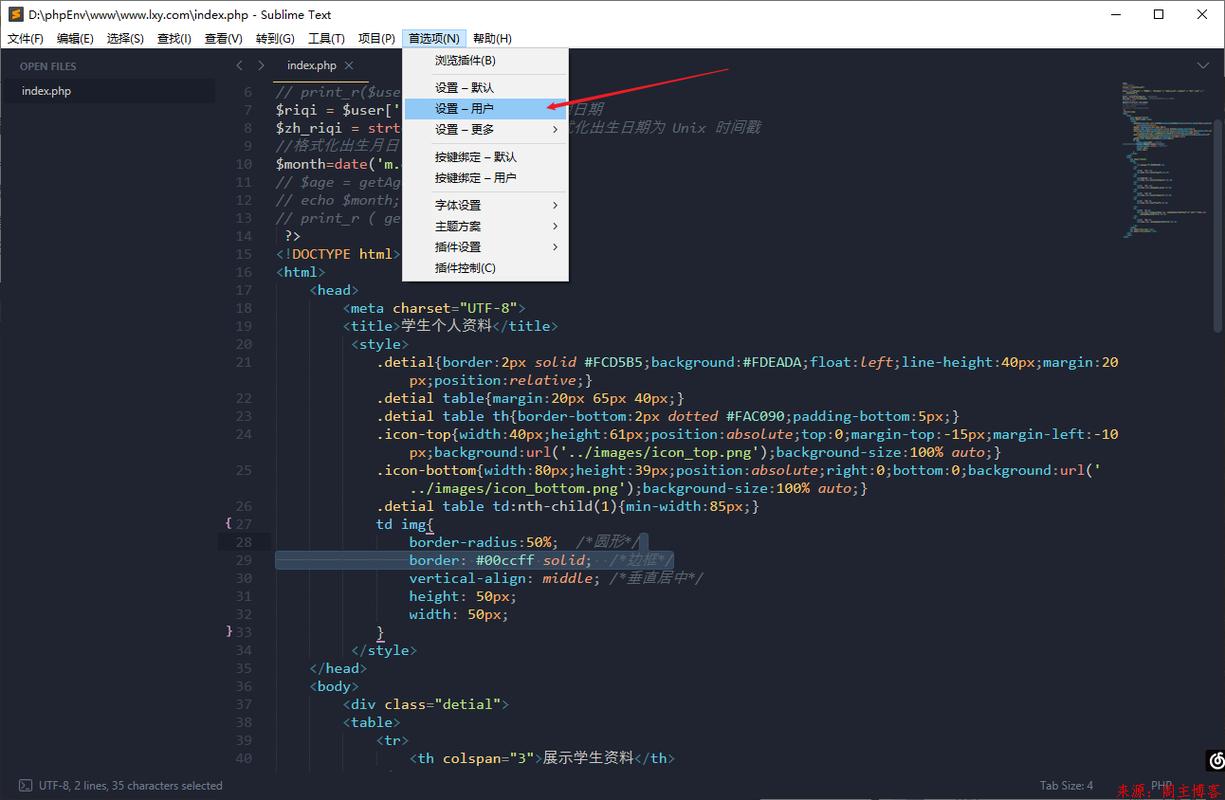Image resolution: width=1225 pixels, height=800 pixels.
Task: Open the 项目(P) menu
Action: (376, 38)
